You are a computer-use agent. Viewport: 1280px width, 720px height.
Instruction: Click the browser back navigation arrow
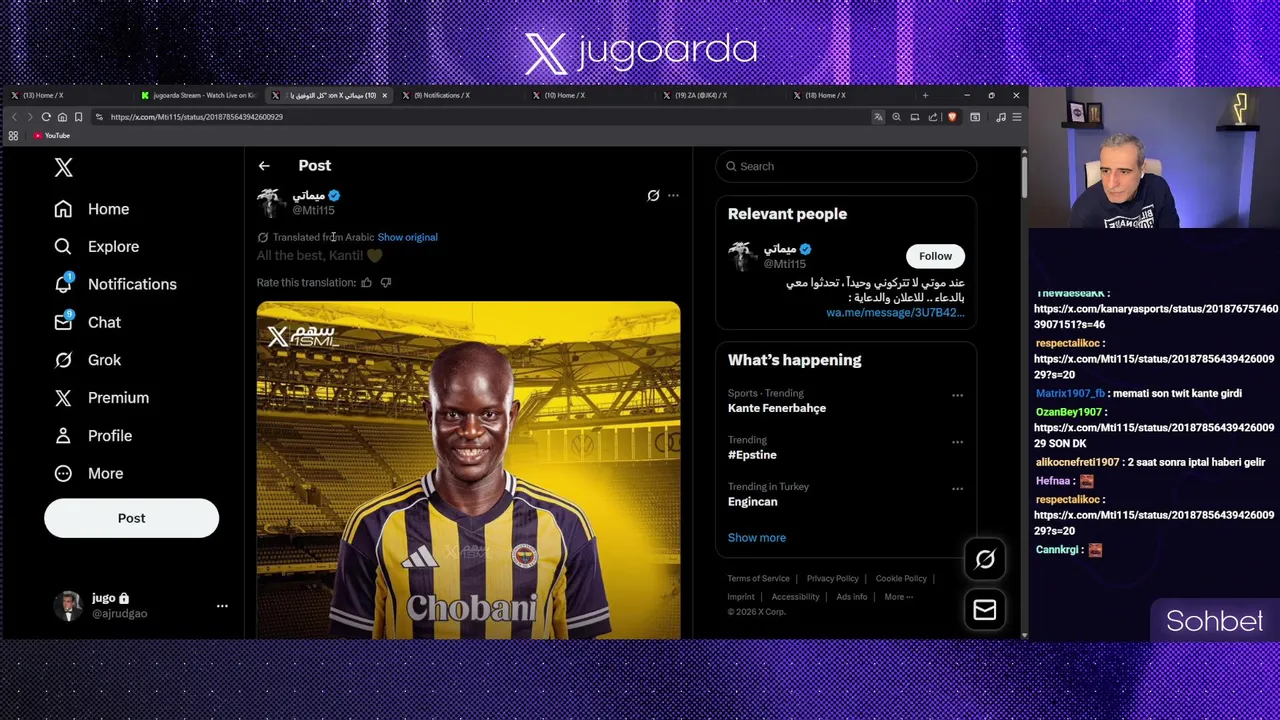click(x=14, y=117)
